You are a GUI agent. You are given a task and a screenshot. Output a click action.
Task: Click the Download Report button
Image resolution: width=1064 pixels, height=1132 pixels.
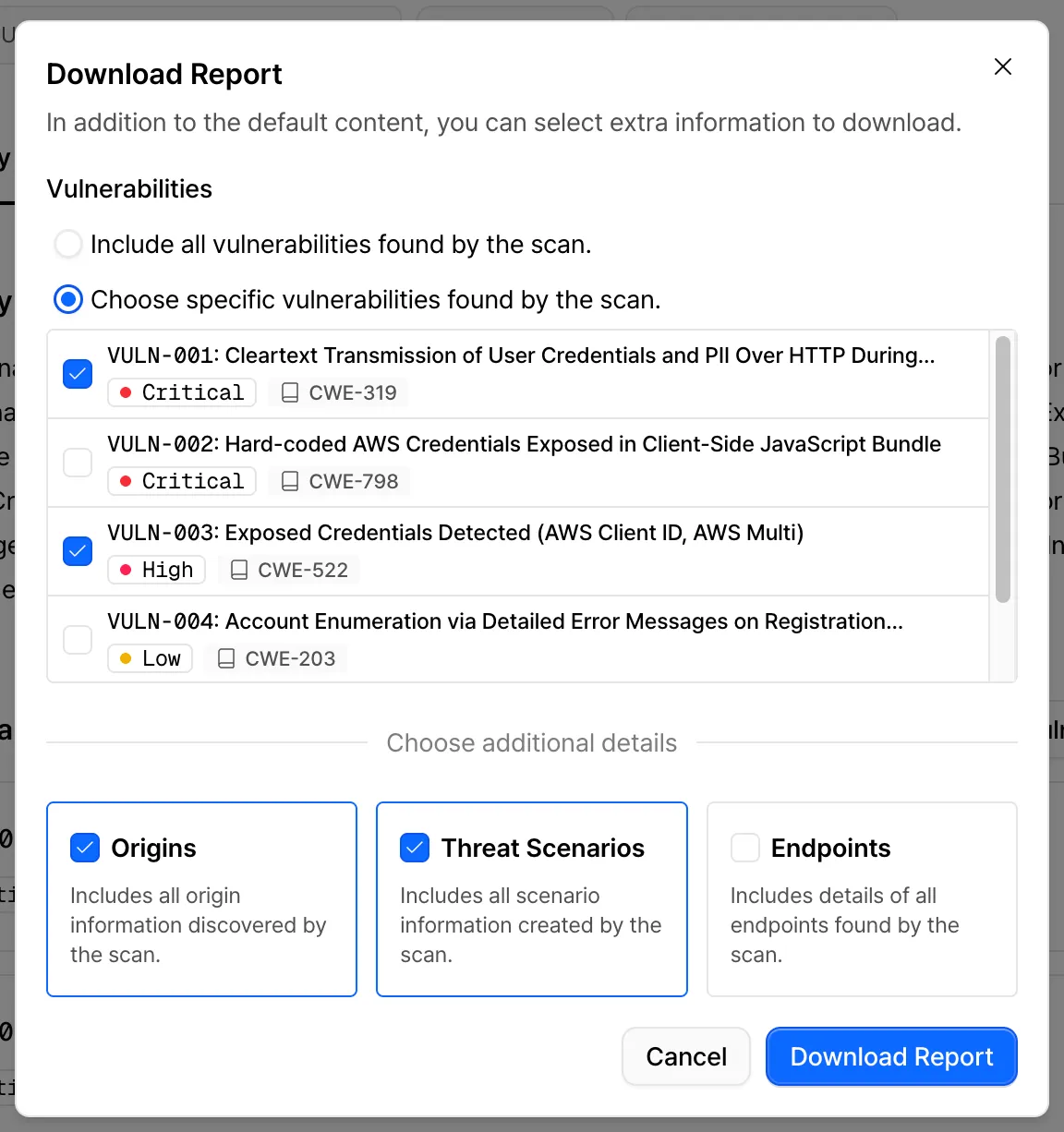(x=890, y=1056)
